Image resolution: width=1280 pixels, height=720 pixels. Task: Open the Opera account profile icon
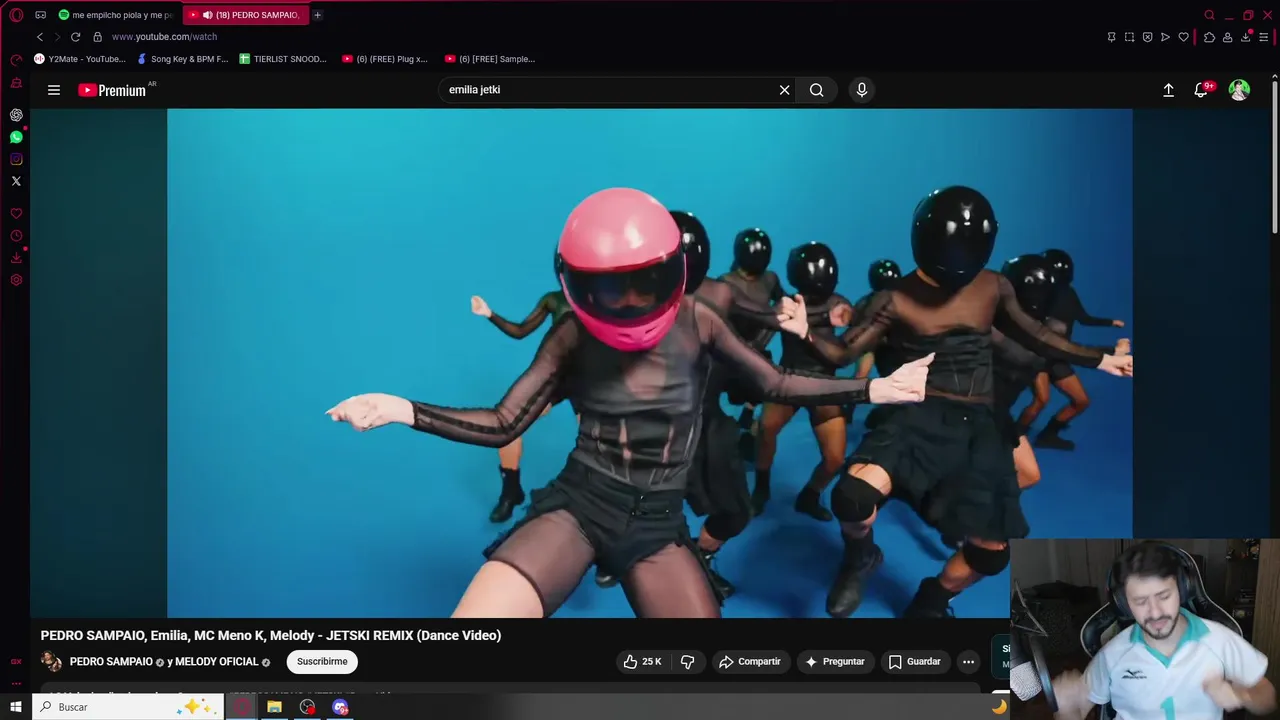pyautogui.click(x=1227, y=37)
